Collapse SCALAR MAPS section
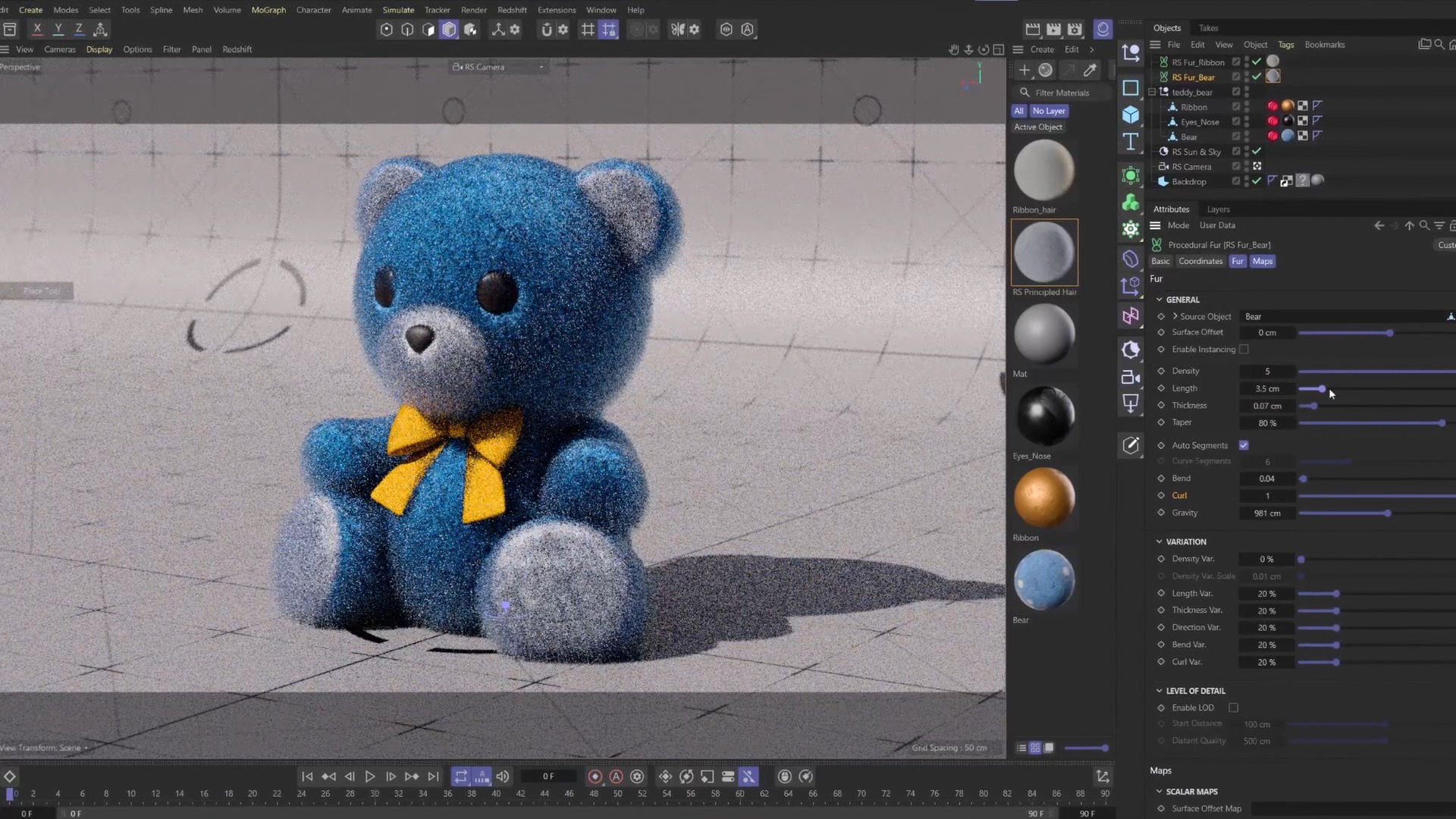This screenshot has height=819, width=1456. pos(1159,792)
